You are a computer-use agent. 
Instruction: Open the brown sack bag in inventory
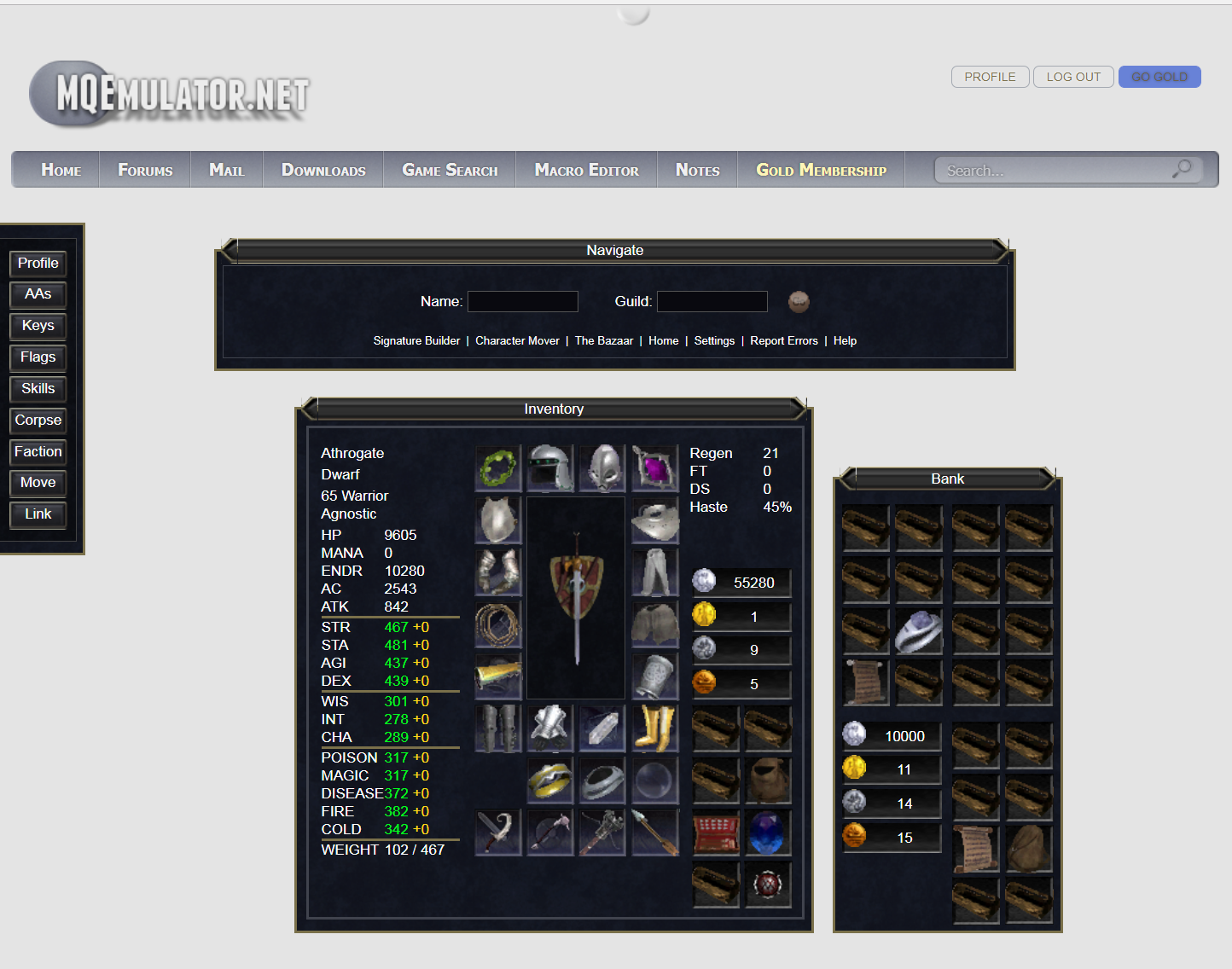click(768, 780)
